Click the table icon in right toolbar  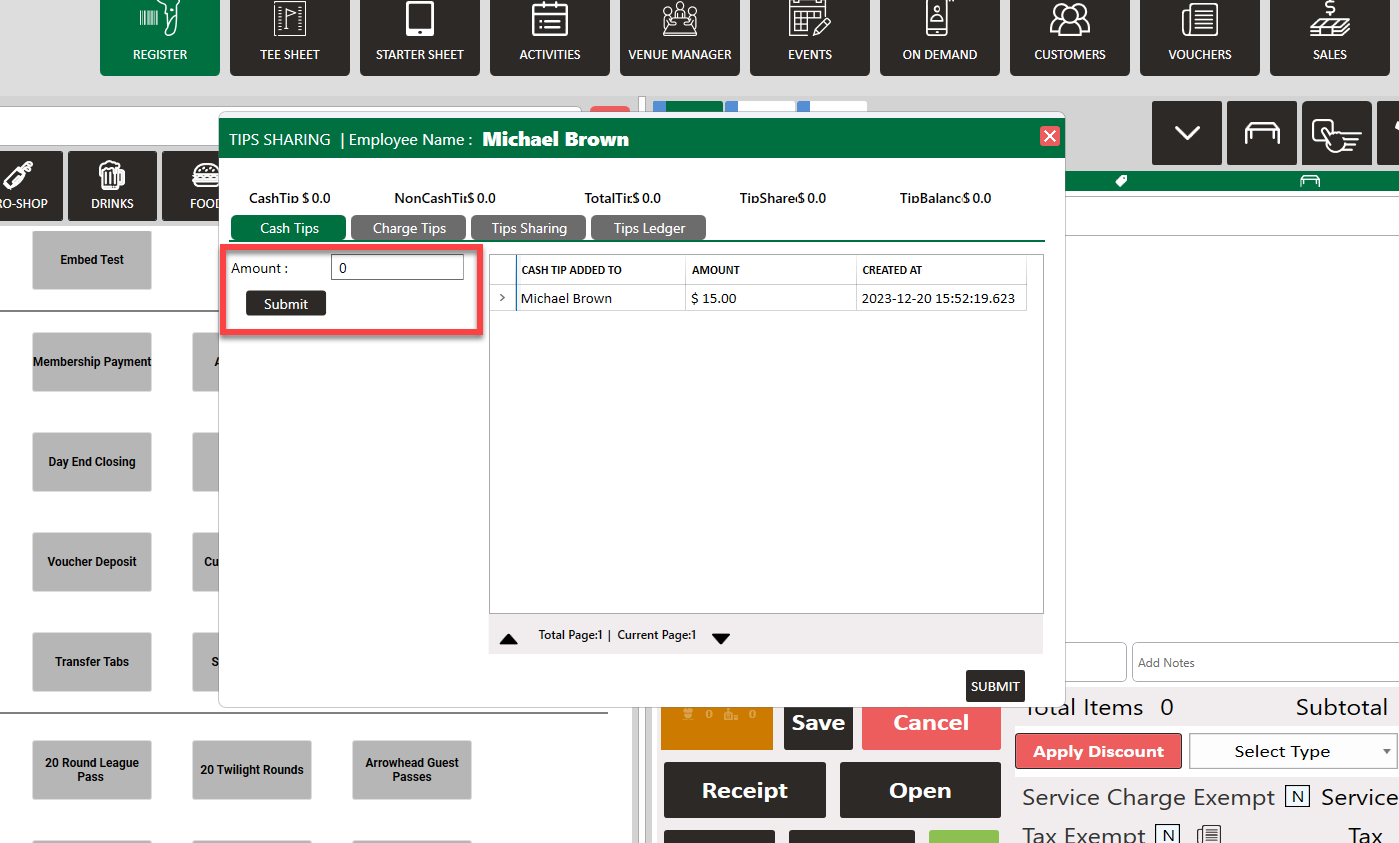coord(1262,133)
